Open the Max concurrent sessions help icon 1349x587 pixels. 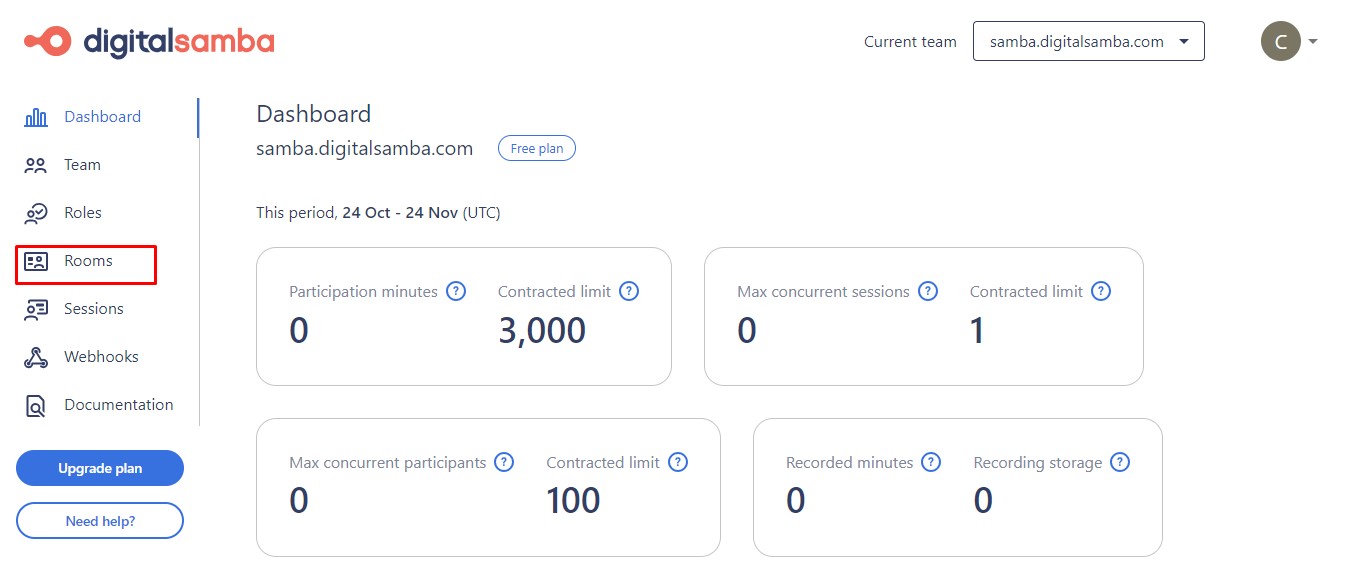point(928,291)
